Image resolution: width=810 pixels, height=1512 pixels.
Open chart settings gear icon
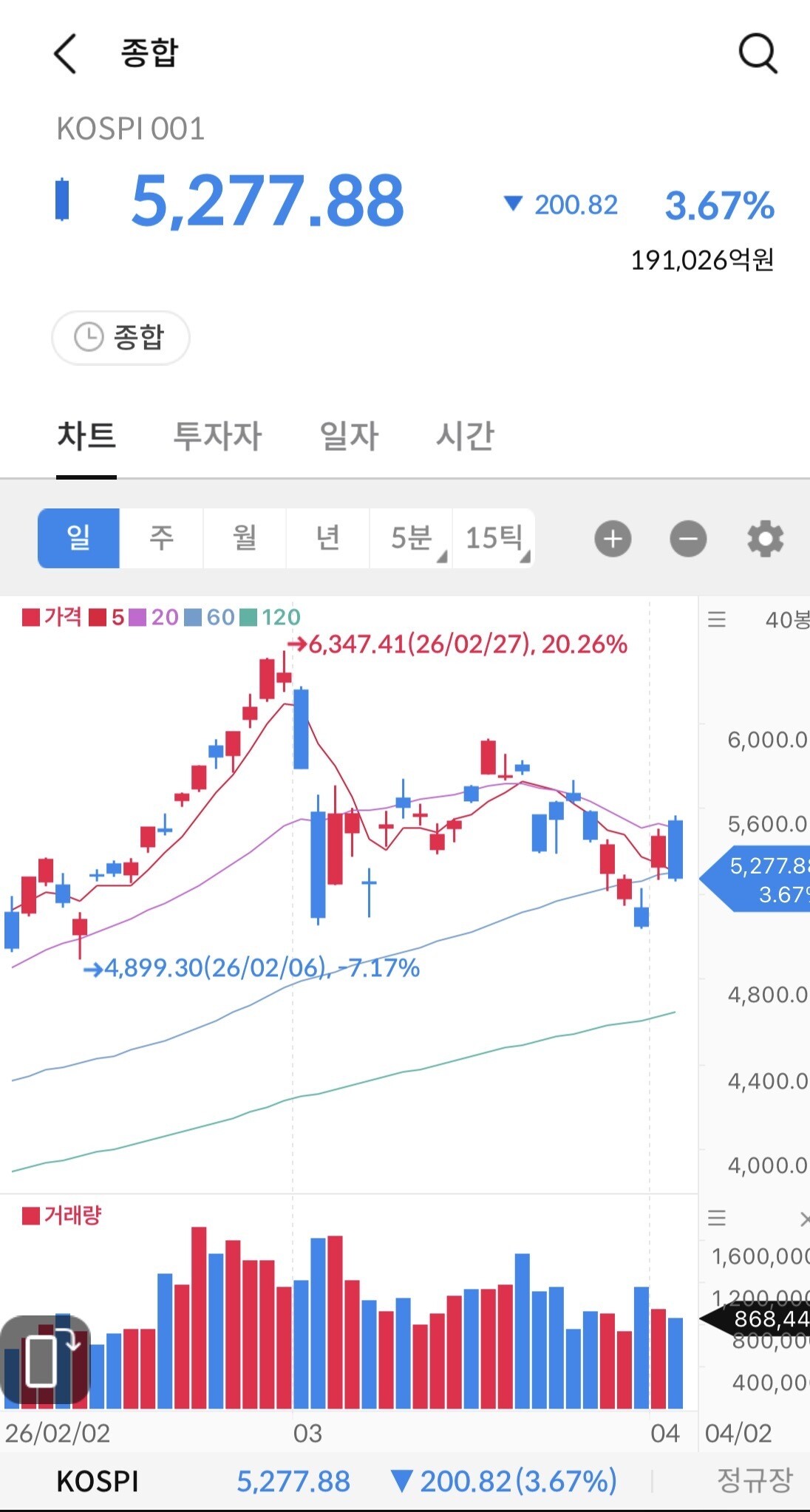(765, 539)
